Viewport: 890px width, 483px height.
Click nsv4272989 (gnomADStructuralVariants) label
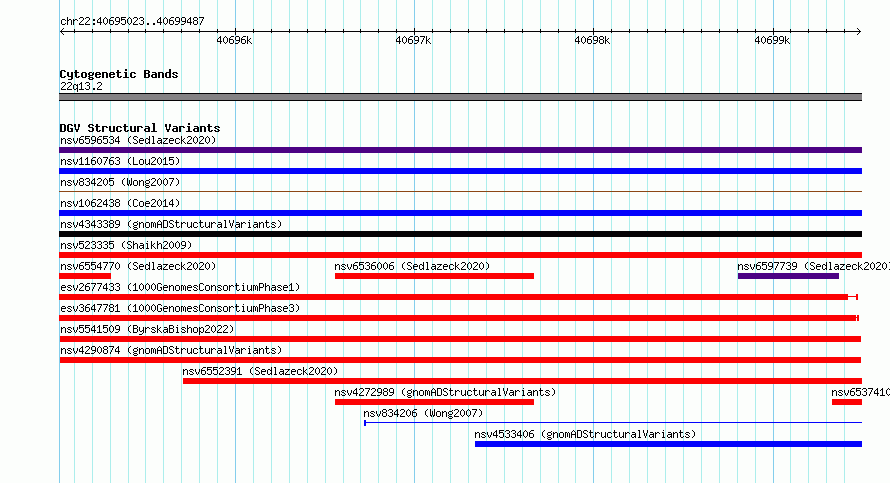[445, 392]
